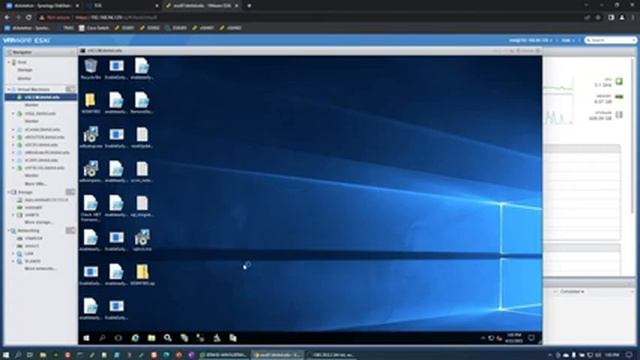Screen dimensions: 640x360
Task: Reload the browser page
Action: (29, 18)
